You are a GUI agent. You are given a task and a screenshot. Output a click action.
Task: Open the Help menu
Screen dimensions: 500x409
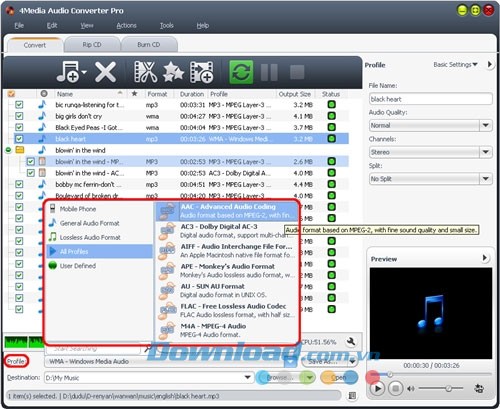(202, 25)
